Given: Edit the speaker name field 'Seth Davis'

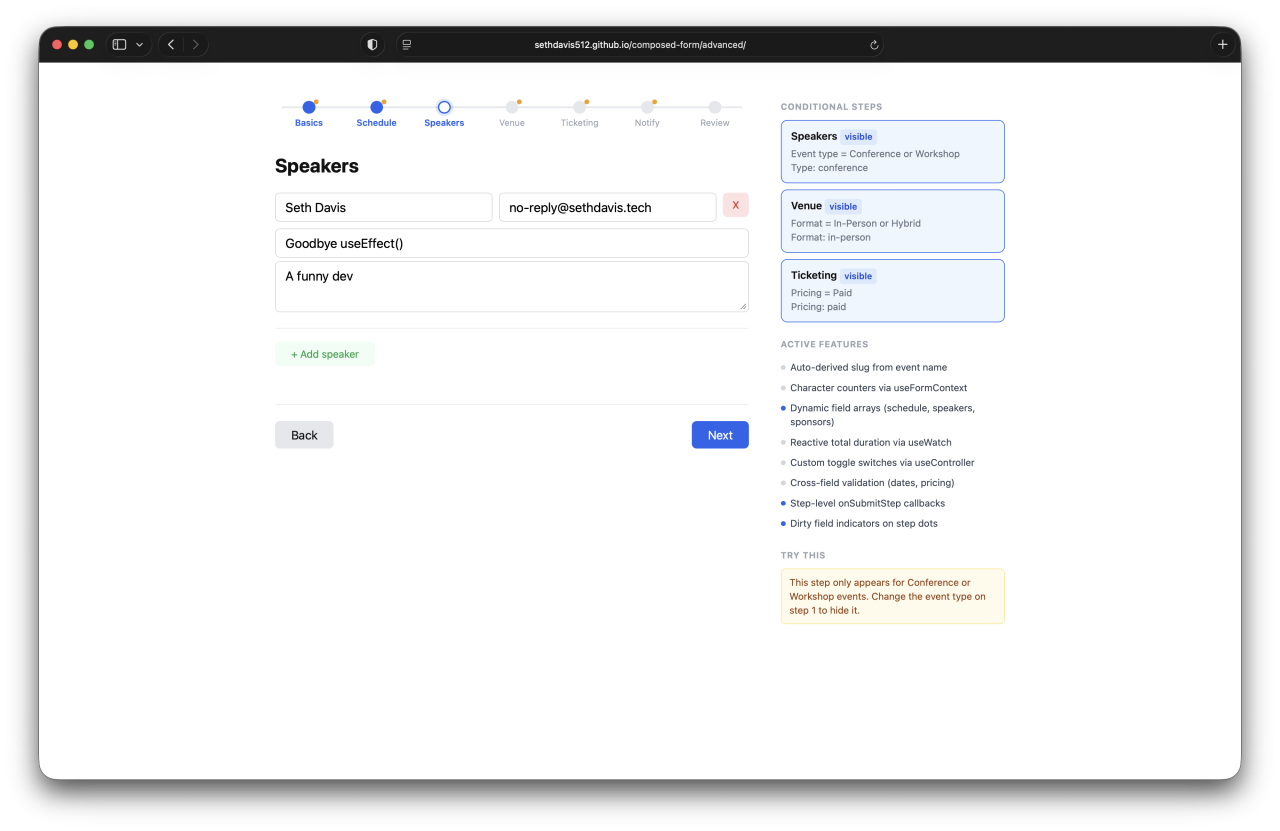Looking at the screenshot, I should (384, 207).
